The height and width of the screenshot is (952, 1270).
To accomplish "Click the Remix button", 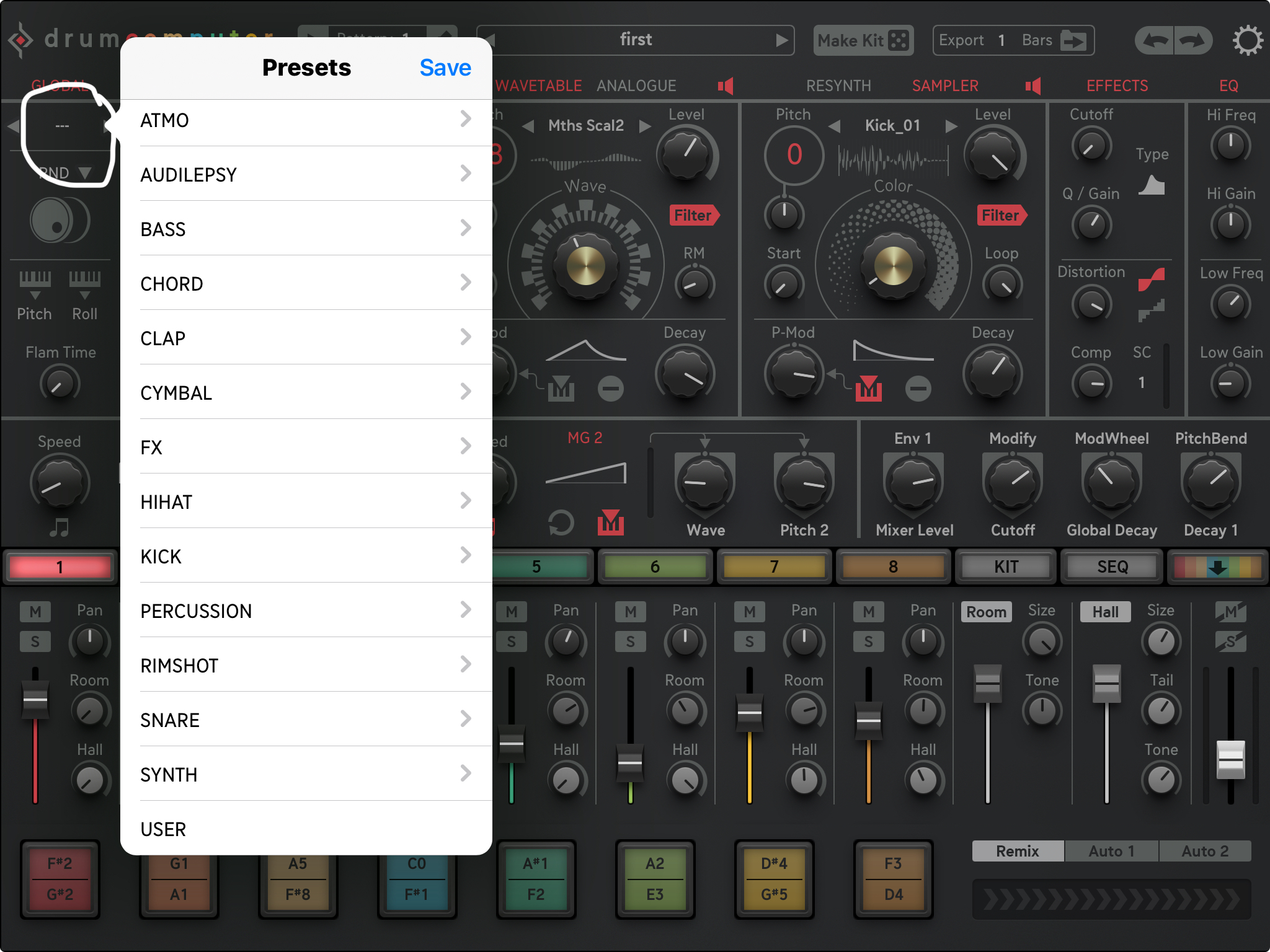I will tap(1018, 851).
